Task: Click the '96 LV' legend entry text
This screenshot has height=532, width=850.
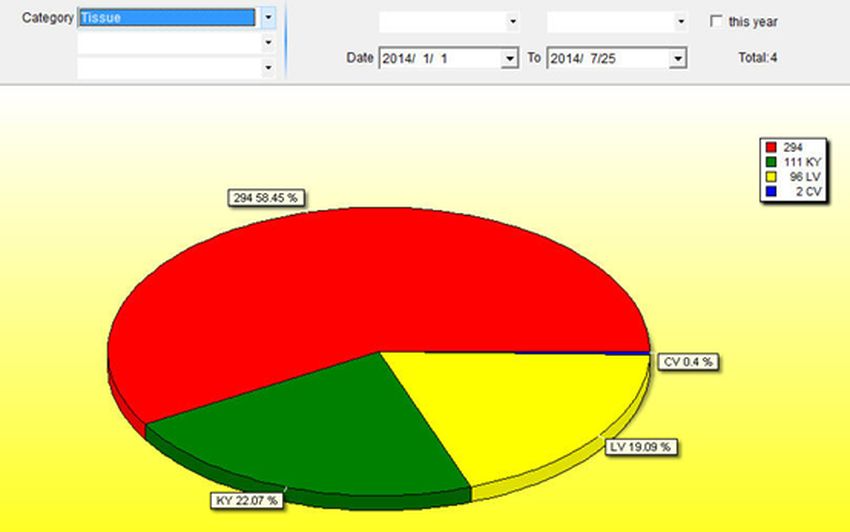Action: point(805,176)
